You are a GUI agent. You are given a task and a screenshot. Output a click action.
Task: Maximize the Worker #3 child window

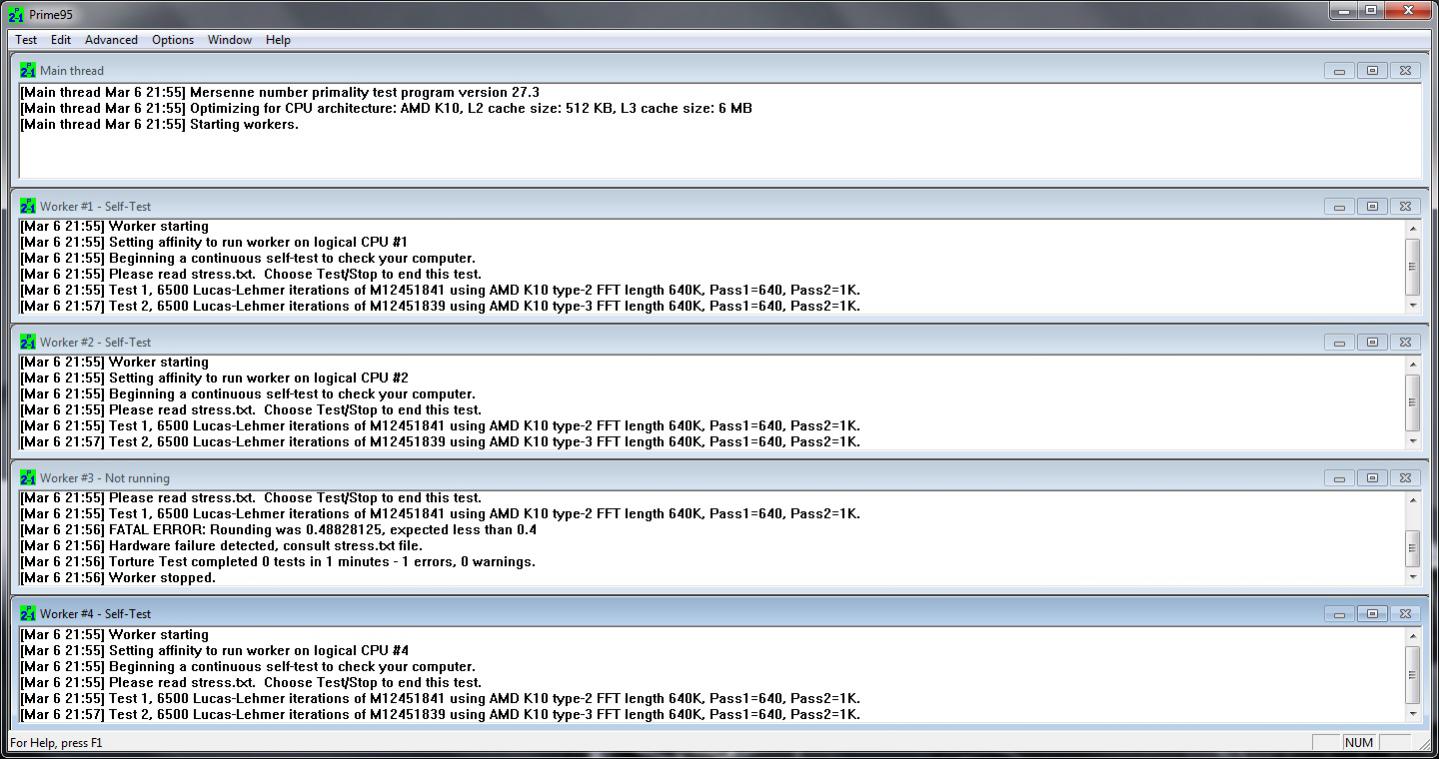[x=1372, y=479]
